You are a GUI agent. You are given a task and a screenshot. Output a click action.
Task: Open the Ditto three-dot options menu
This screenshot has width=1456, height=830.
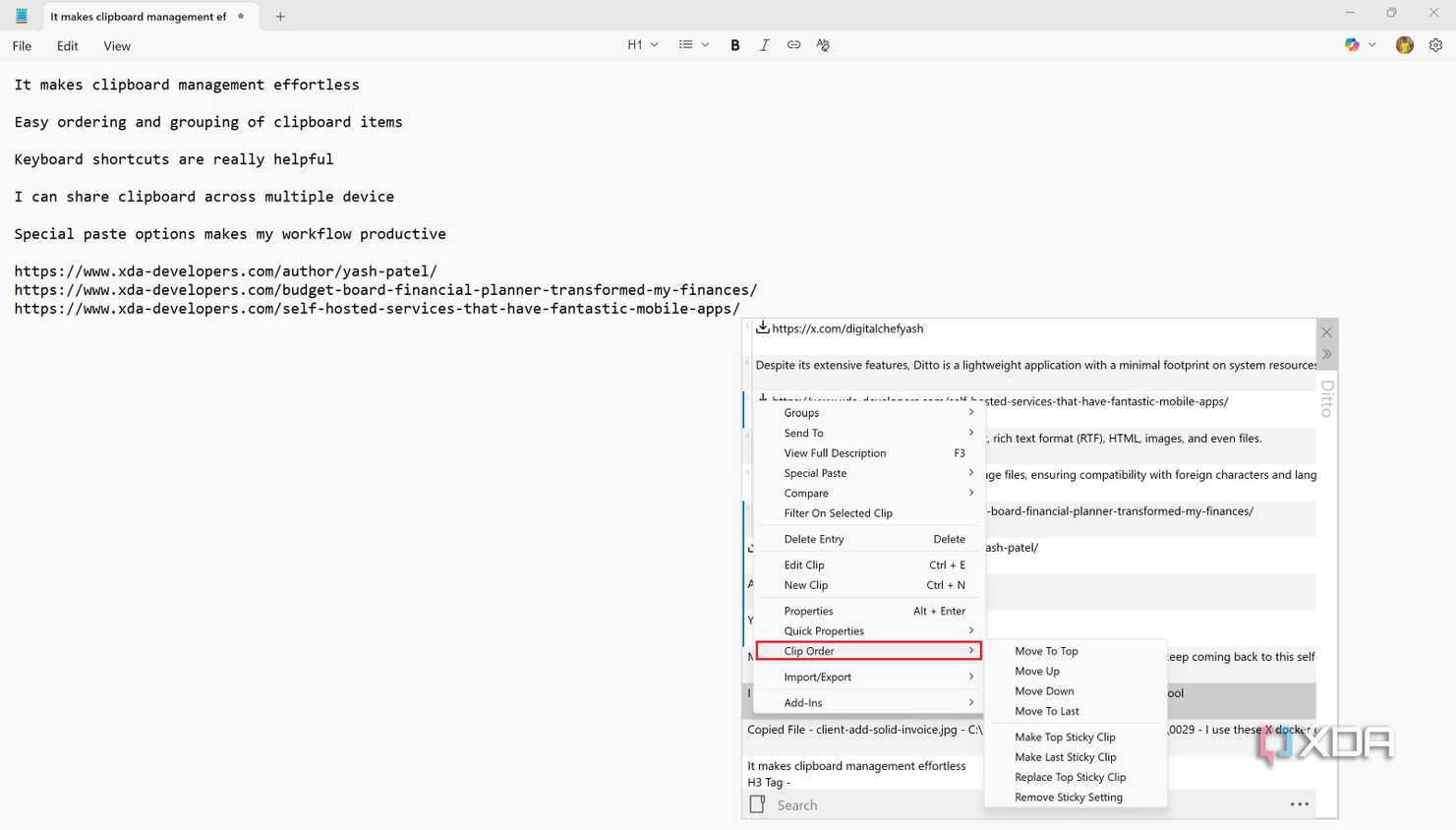[x=1300, y=804]
